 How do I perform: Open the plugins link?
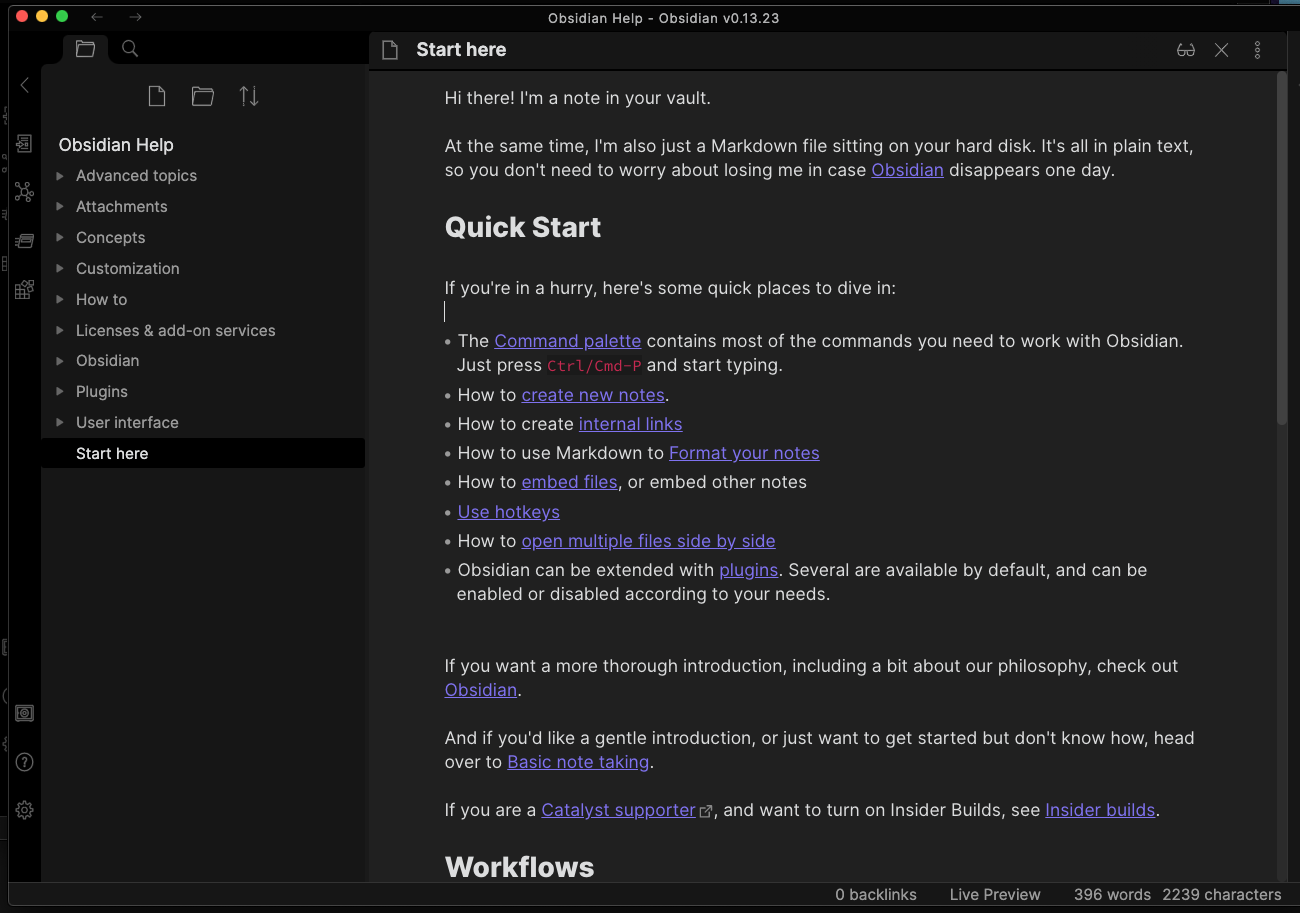pos(748,570)
